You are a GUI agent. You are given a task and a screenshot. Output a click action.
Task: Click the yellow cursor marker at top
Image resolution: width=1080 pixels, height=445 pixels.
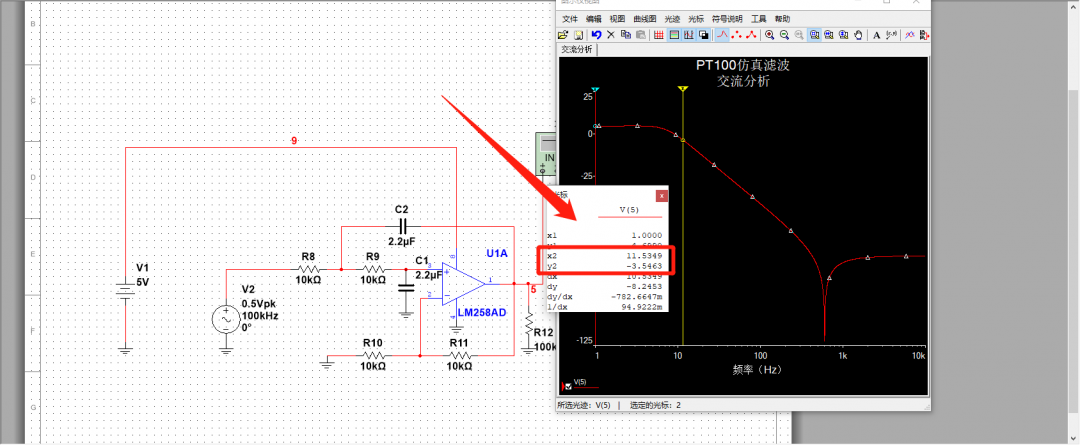point(683,90)
